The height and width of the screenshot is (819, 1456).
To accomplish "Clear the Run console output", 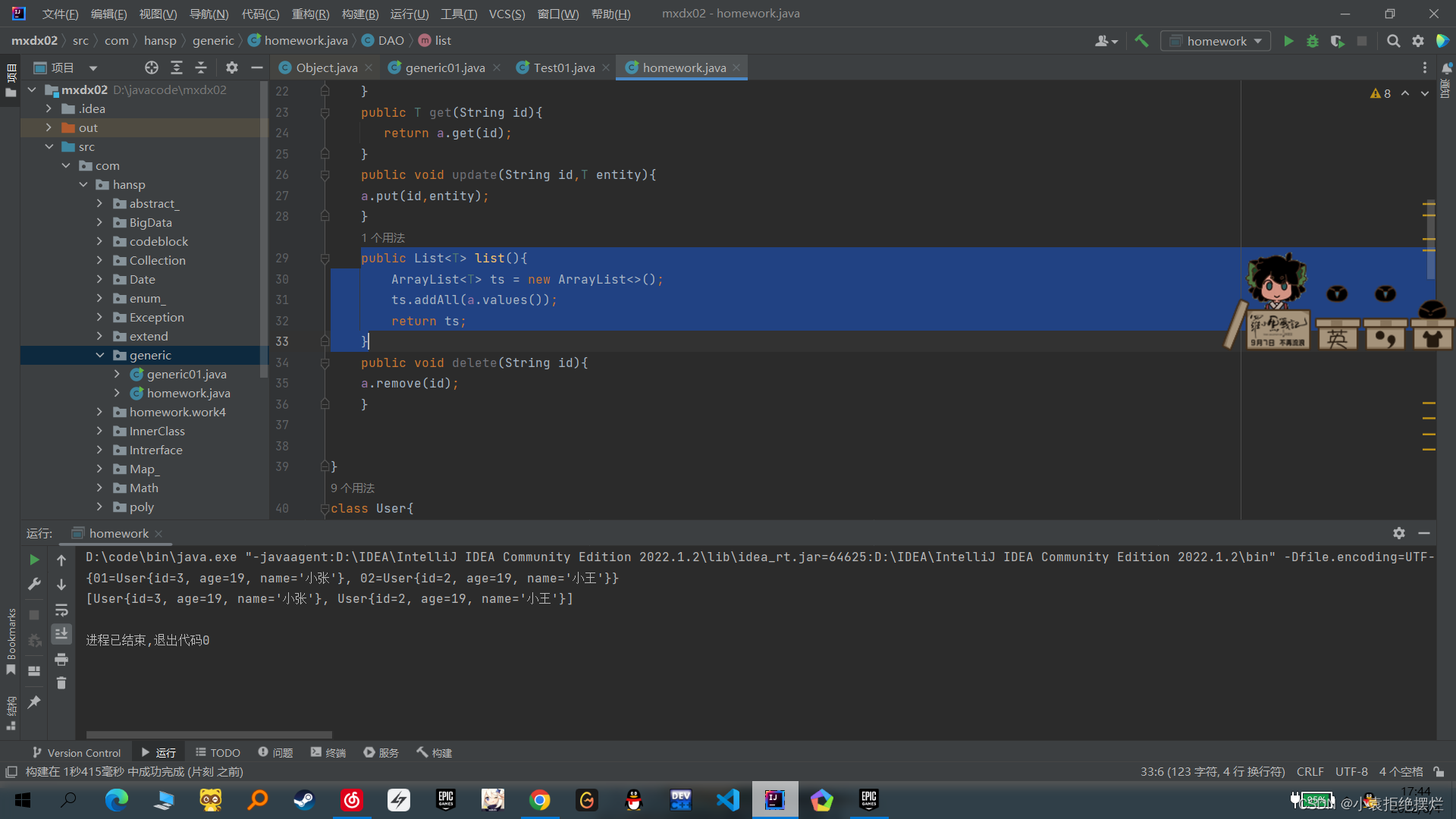I will [x=61, y=683].
